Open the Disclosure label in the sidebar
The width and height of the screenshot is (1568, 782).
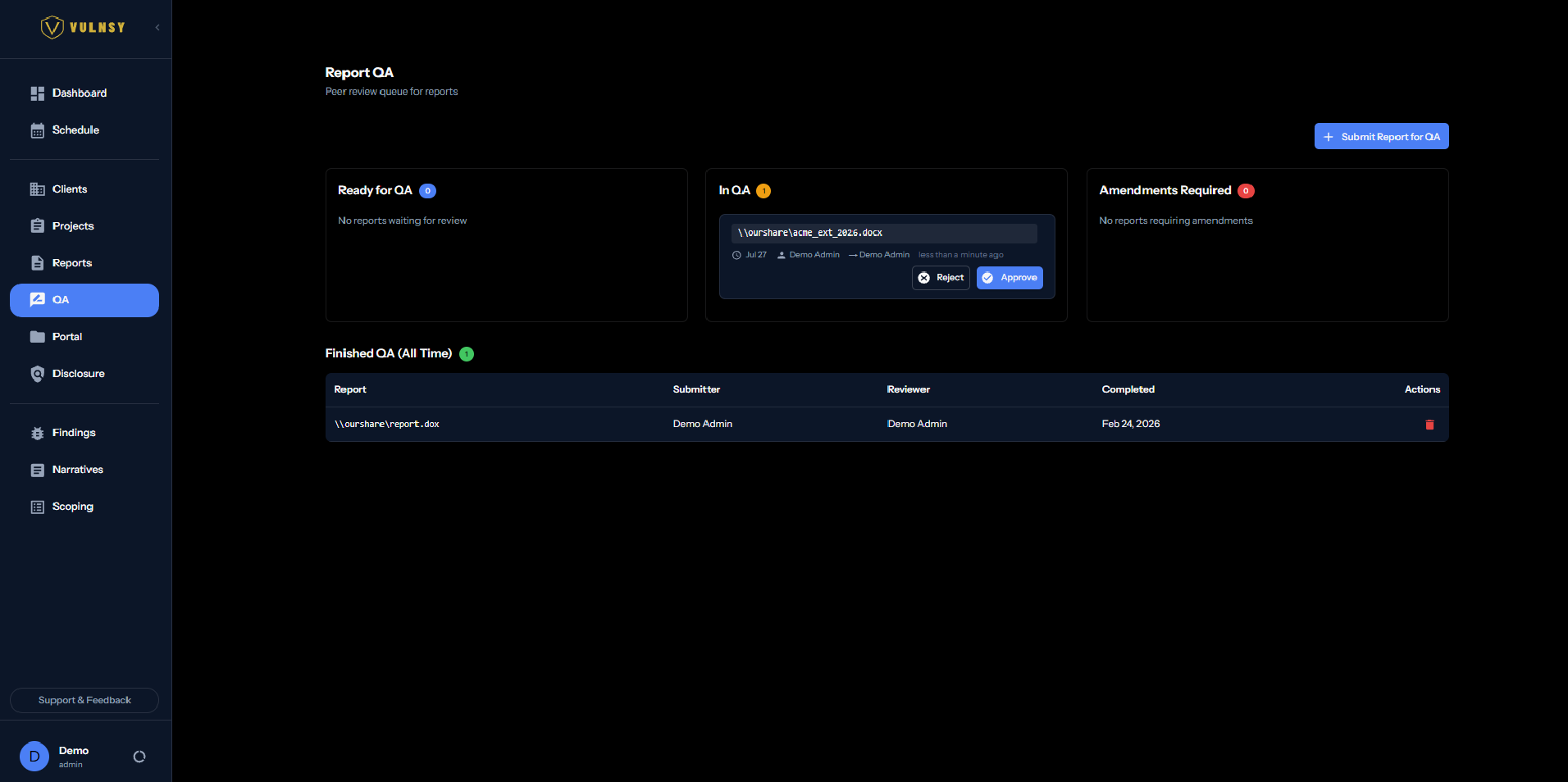point(79,374)
